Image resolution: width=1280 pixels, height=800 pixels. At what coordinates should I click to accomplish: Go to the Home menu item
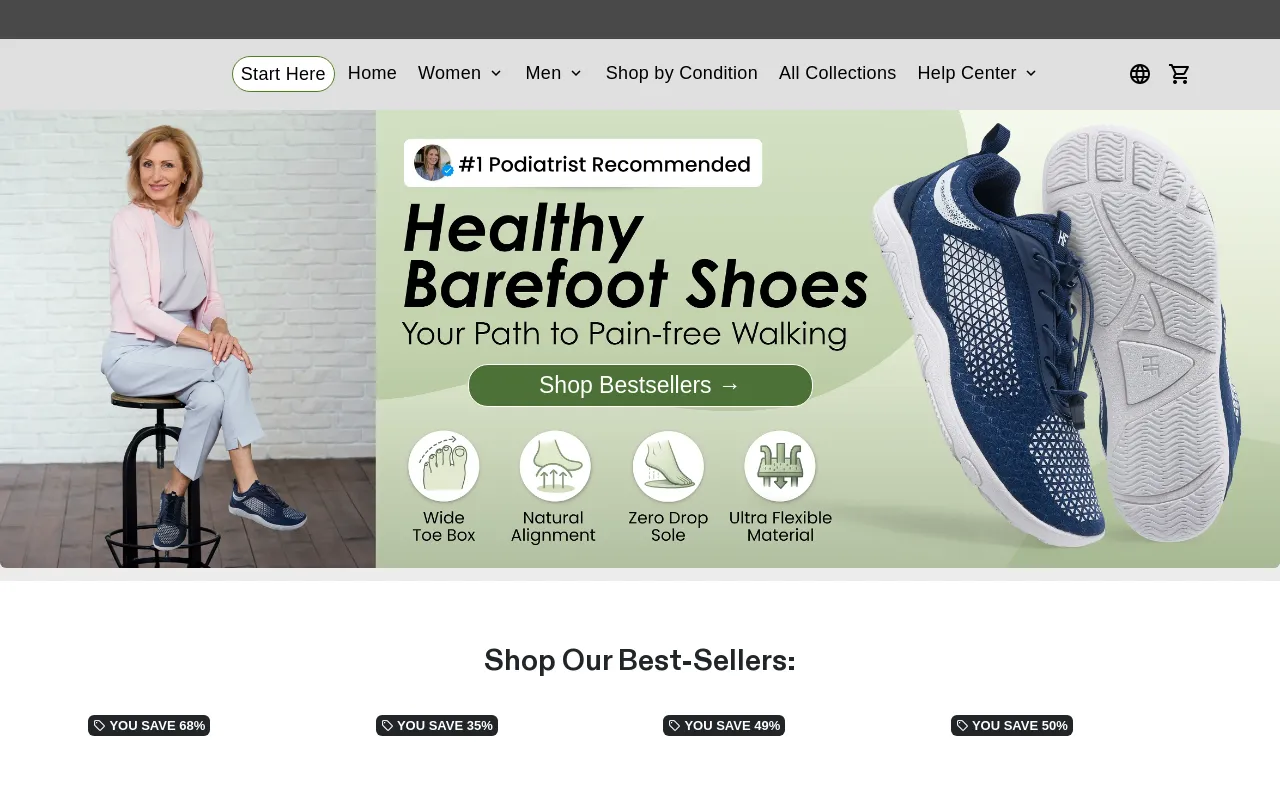coord(372,73)
